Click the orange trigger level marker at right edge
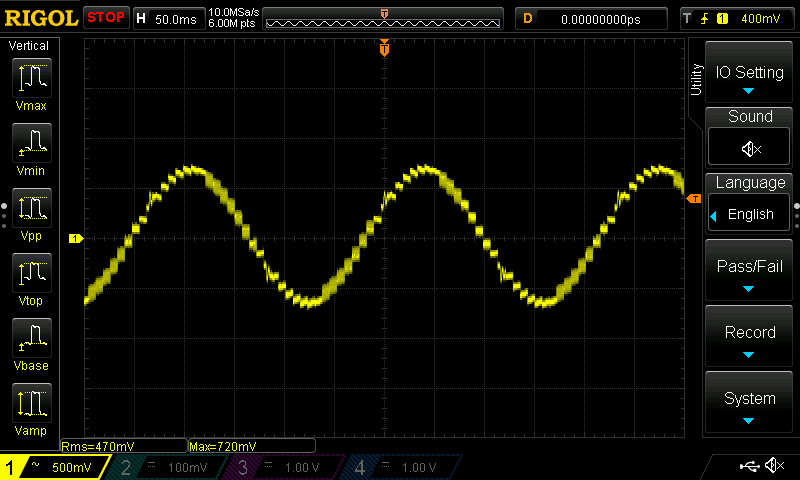This screenshot has height=480, width=800. (694, 198)
